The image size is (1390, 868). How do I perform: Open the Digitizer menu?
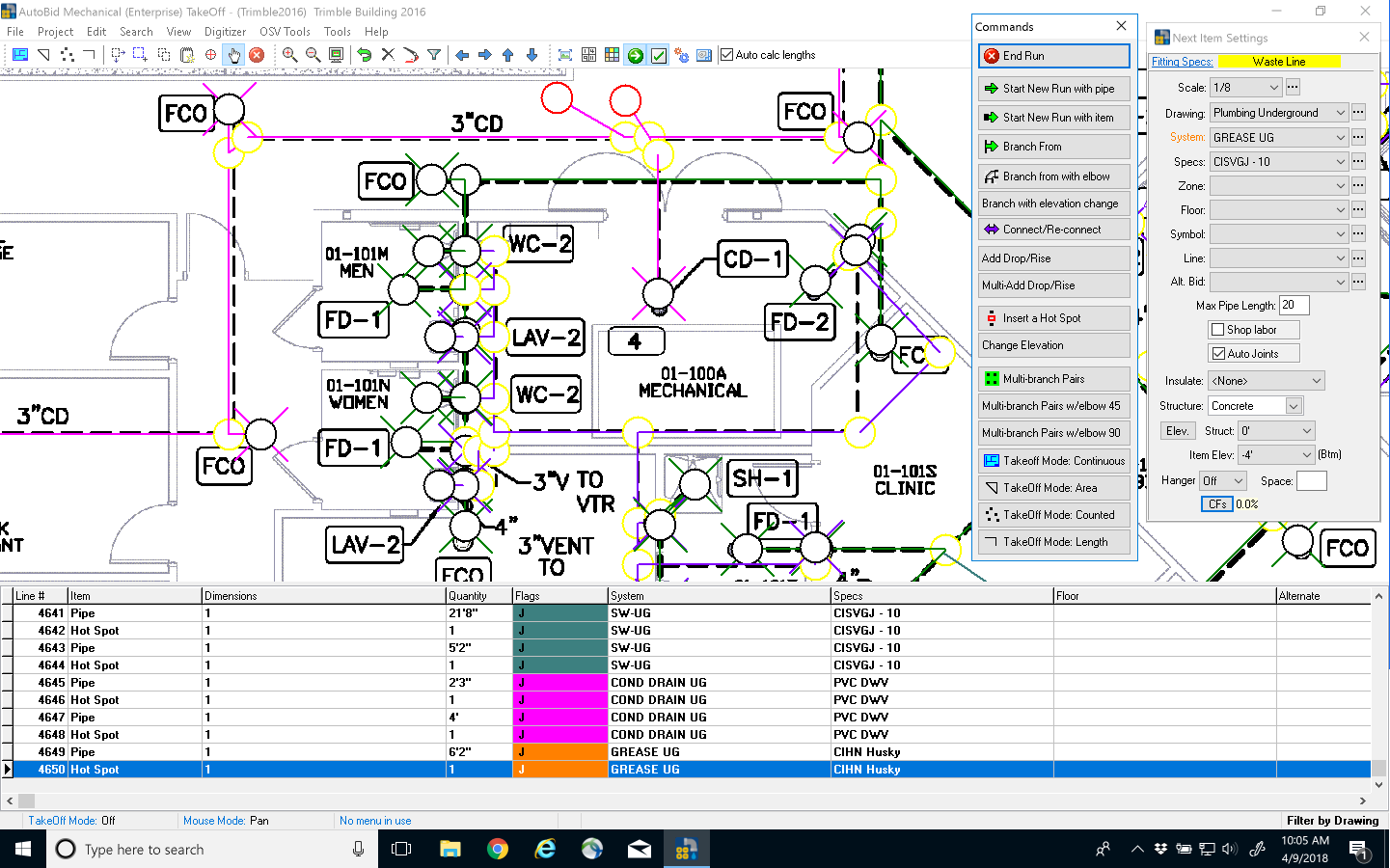(x=225, y=31)
